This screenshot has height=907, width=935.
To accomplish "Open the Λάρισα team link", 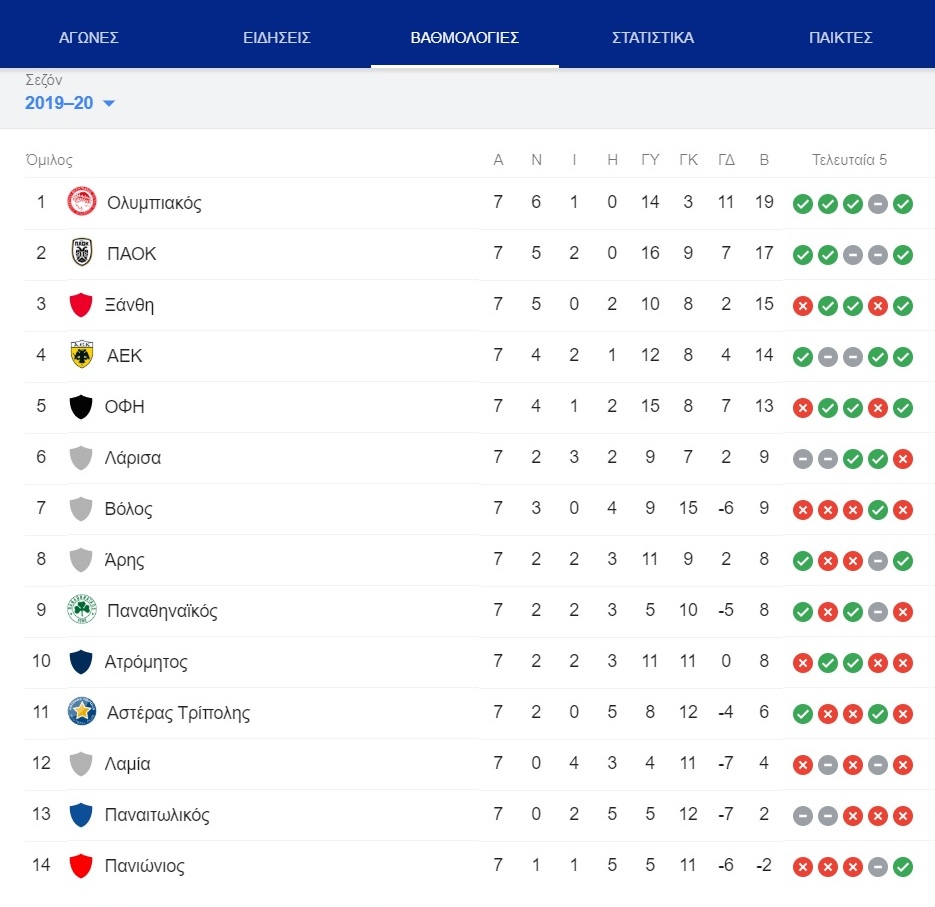I will 132,457.
